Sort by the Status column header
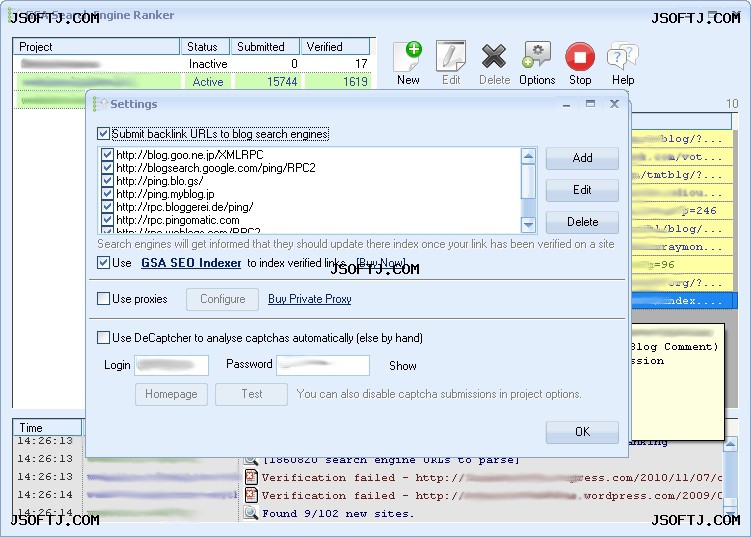 [205, 46]
